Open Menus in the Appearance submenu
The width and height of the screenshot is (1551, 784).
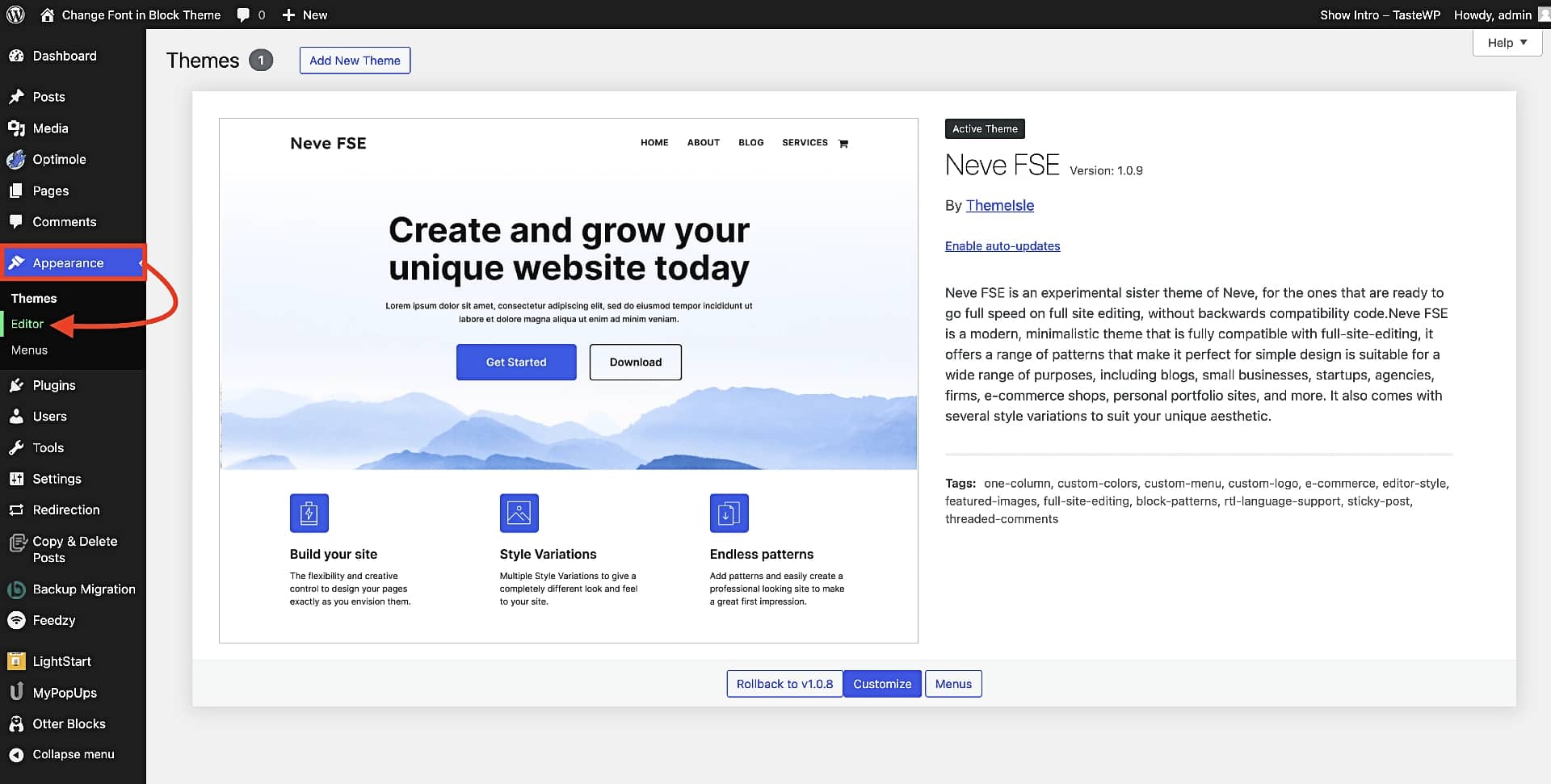pos(29,350)
